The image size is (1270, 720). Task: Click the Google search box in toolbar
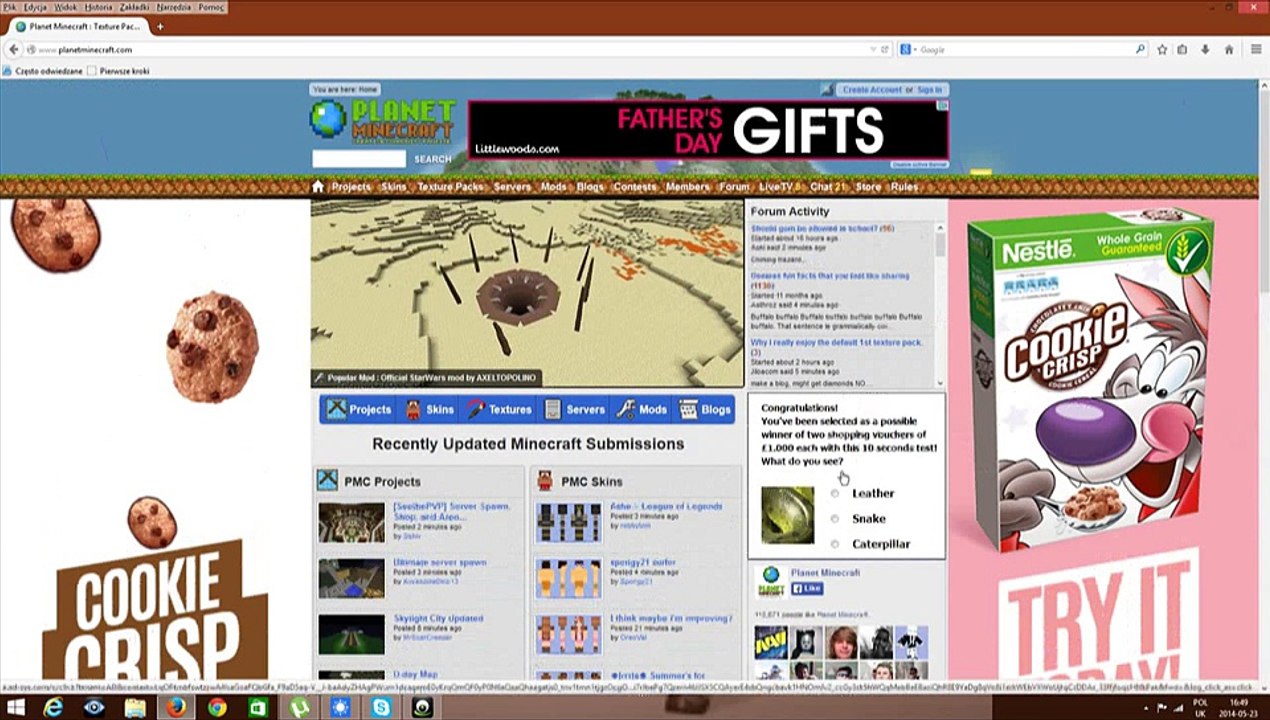(x=1024, y=49)
